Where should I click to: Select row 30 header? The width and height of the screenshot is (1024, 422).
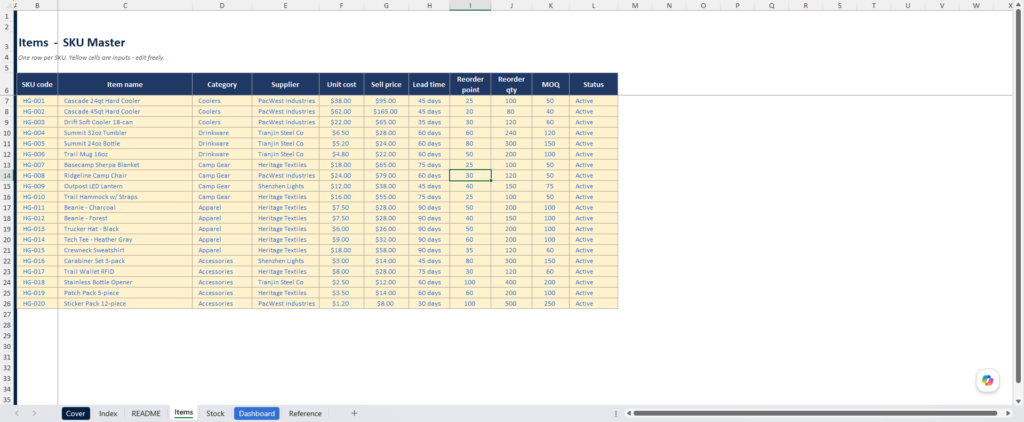[7, 346]
